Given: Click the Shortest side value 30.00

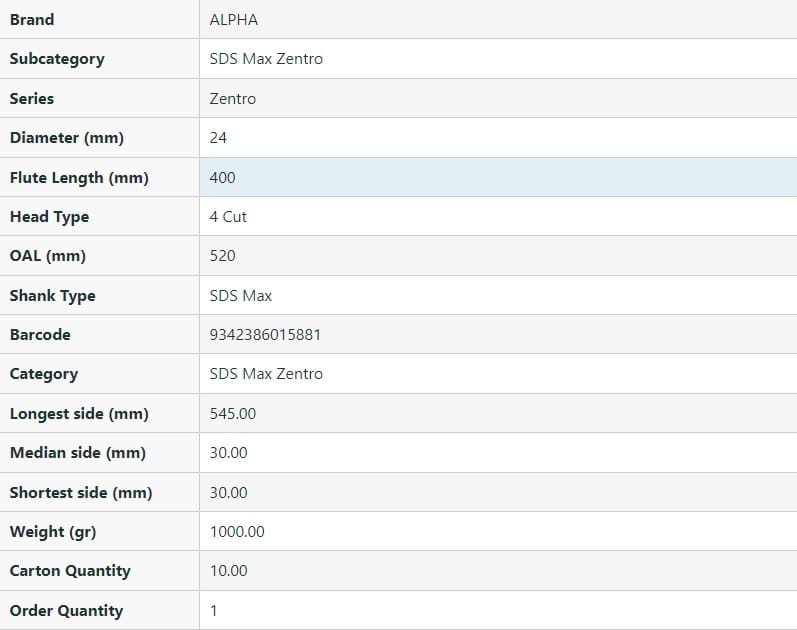Looking at the screenshot, I should click(x=228, y=493).
